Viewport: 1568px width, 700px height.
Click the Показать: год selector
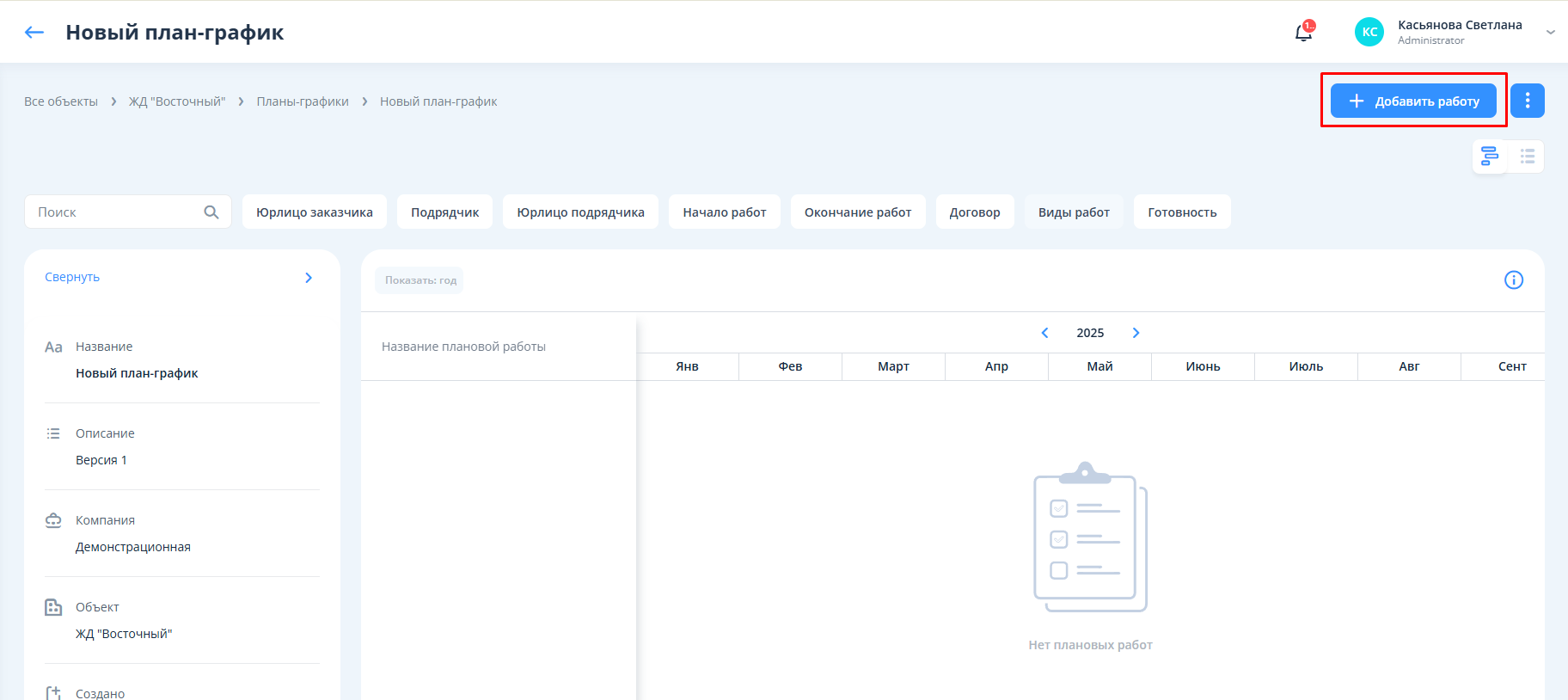(x=420, y=280)
